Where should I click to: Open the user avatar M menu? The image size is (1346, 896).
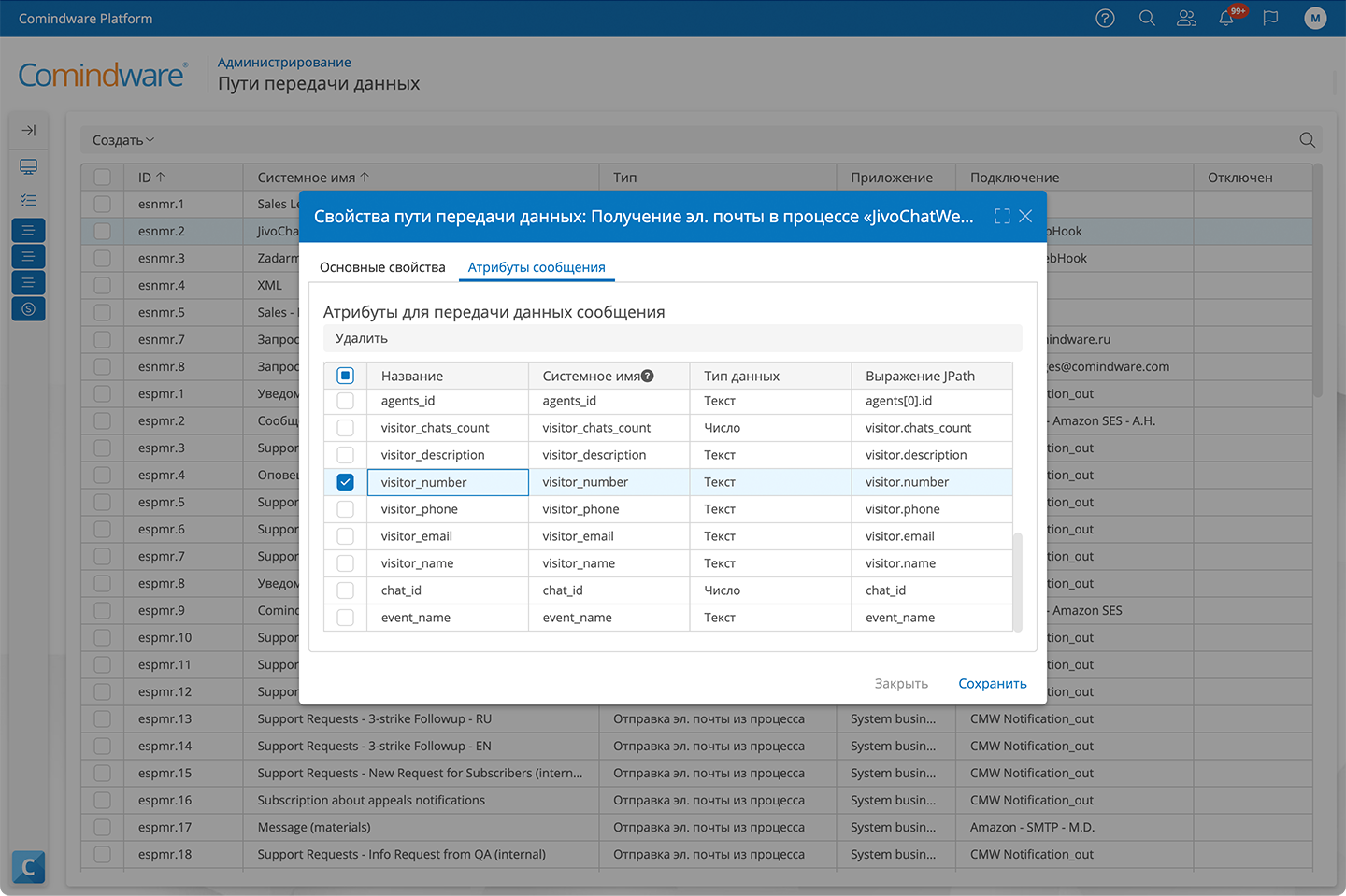coord(1315,19)
